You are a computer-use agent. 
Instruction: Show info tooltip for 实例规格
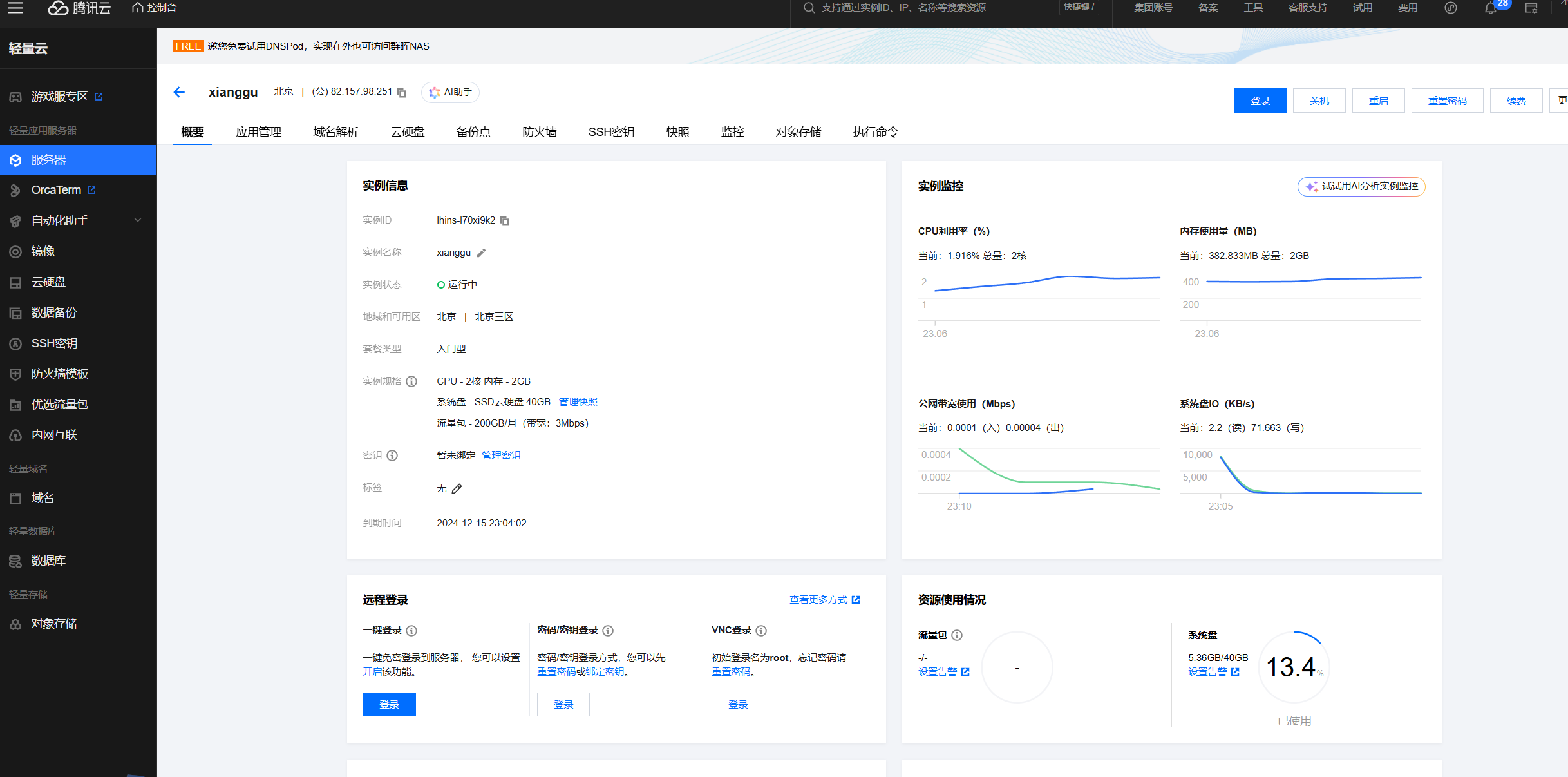point(411,381)
